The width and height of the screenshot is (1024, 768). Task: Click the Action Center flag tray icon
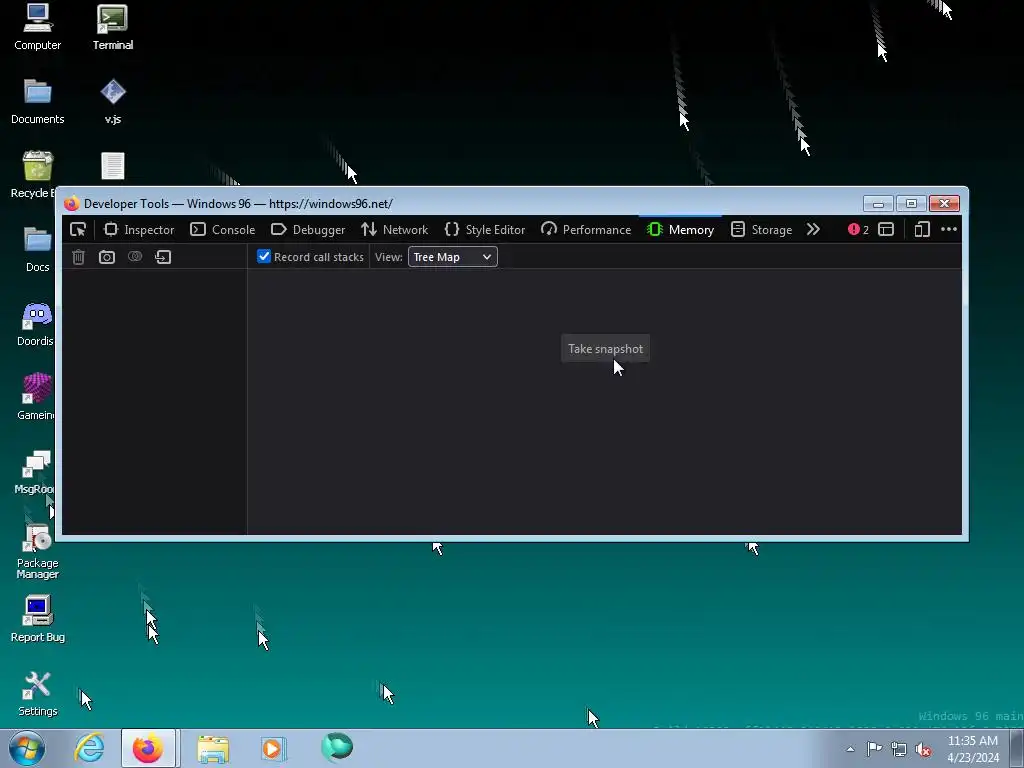tap(874, 749)
